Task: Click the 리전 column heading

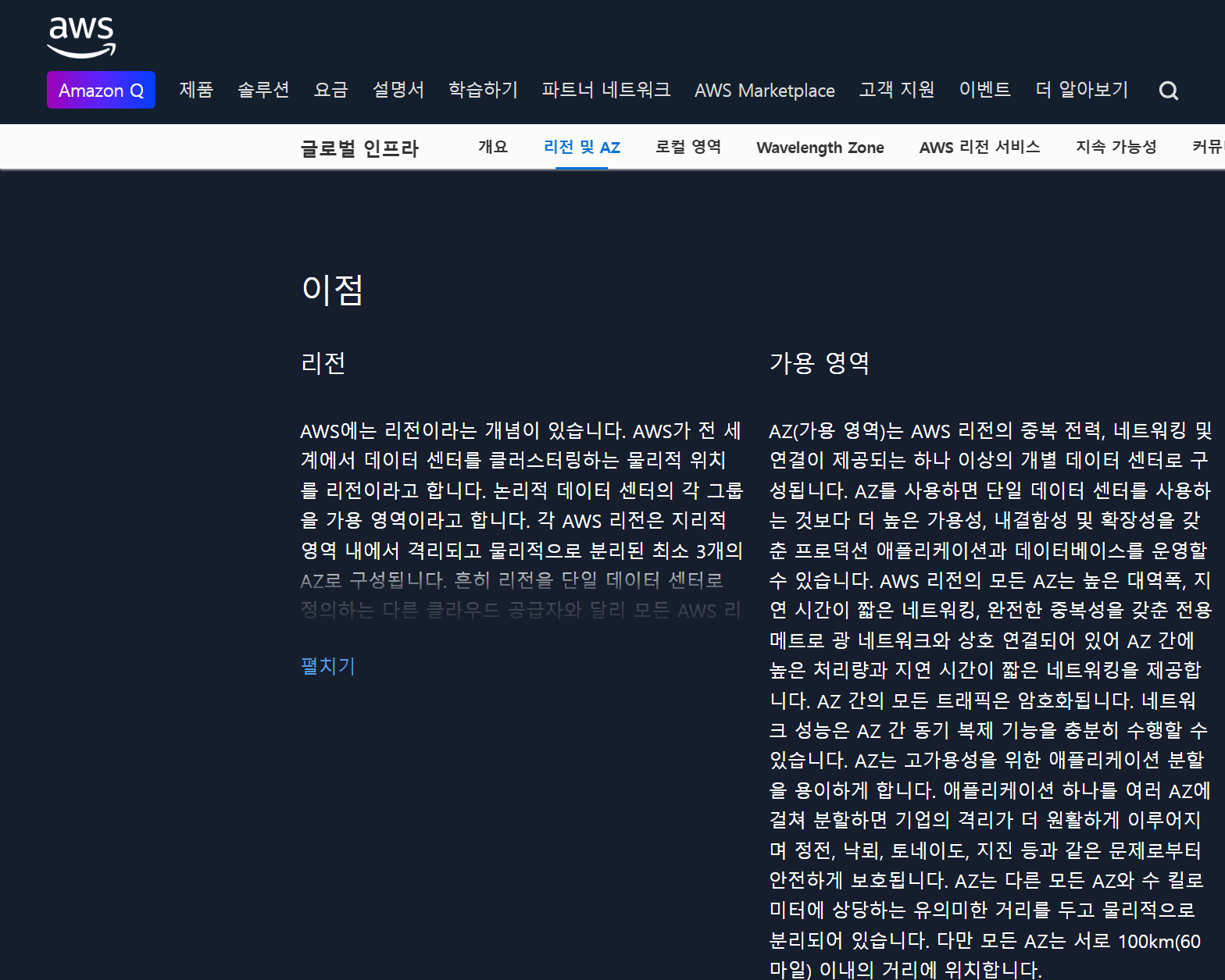Action: [323, 363]
